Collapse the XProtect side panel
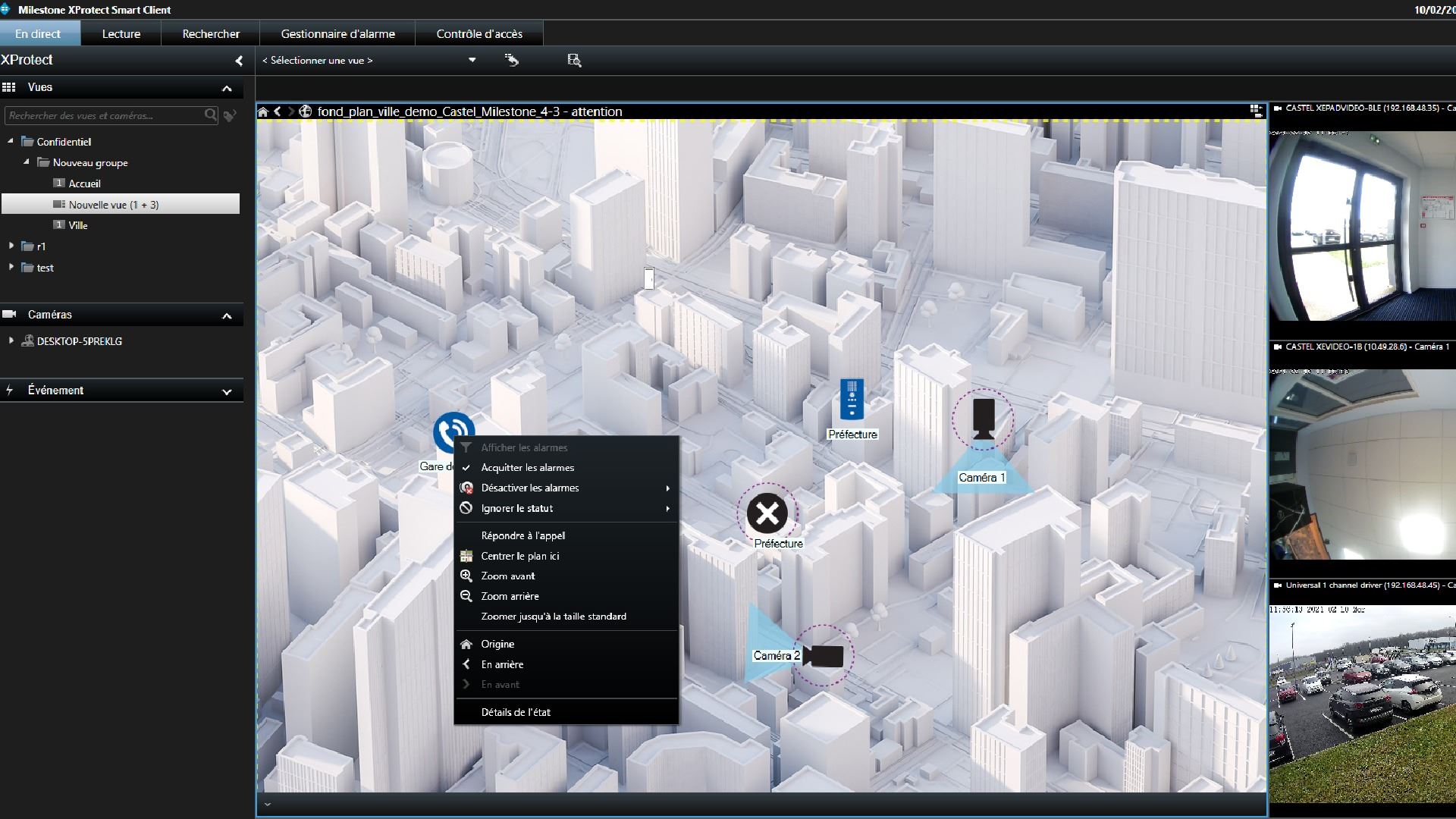This screenshot has height=819, width=1456. [239, 61]
